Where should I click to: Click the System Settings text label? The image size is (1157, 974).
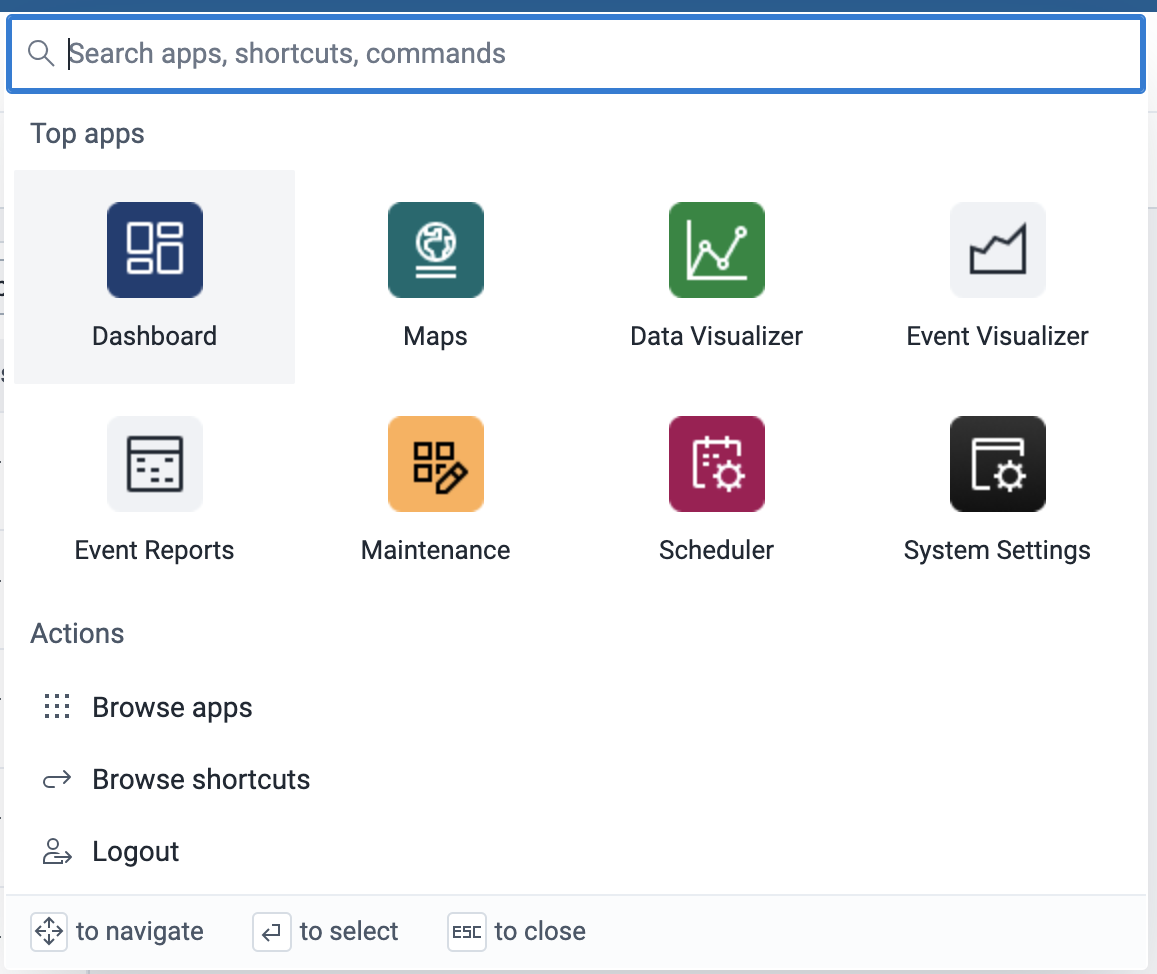pyautogui.click(x=997, y=550)
